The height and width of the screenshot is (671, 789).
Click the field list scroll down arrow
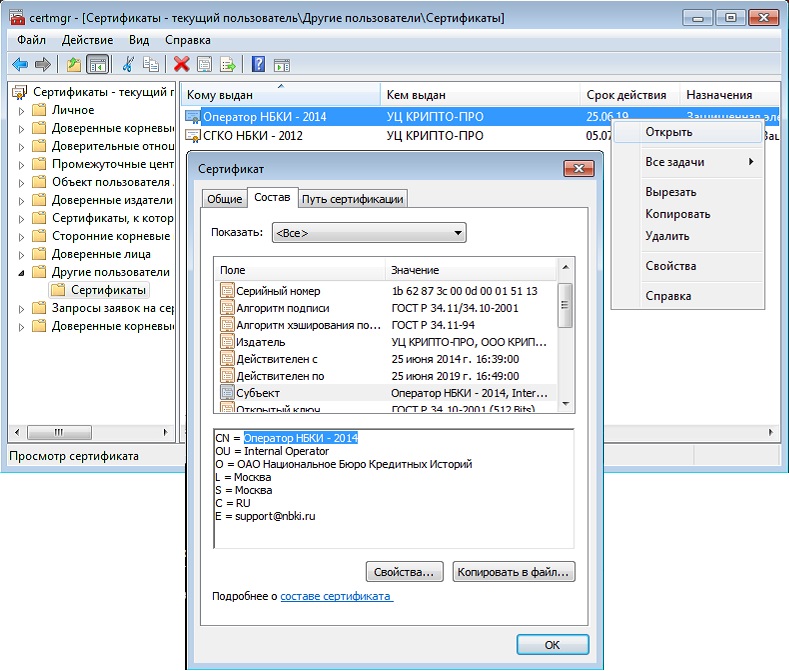(565, 404)
